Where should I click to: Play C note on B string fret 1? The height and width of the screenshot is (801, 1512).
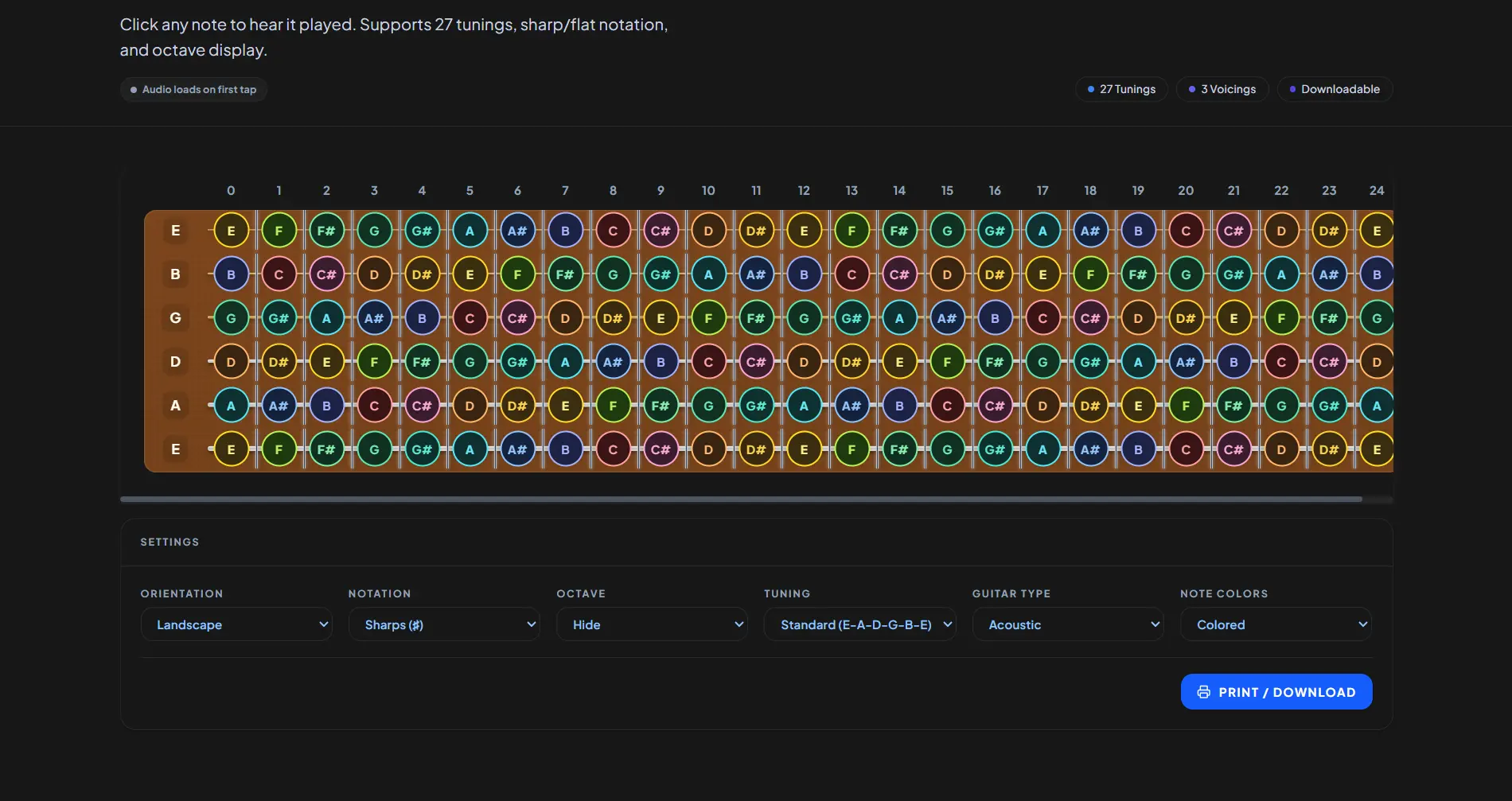pyautogui.click(x=279, y=274)
